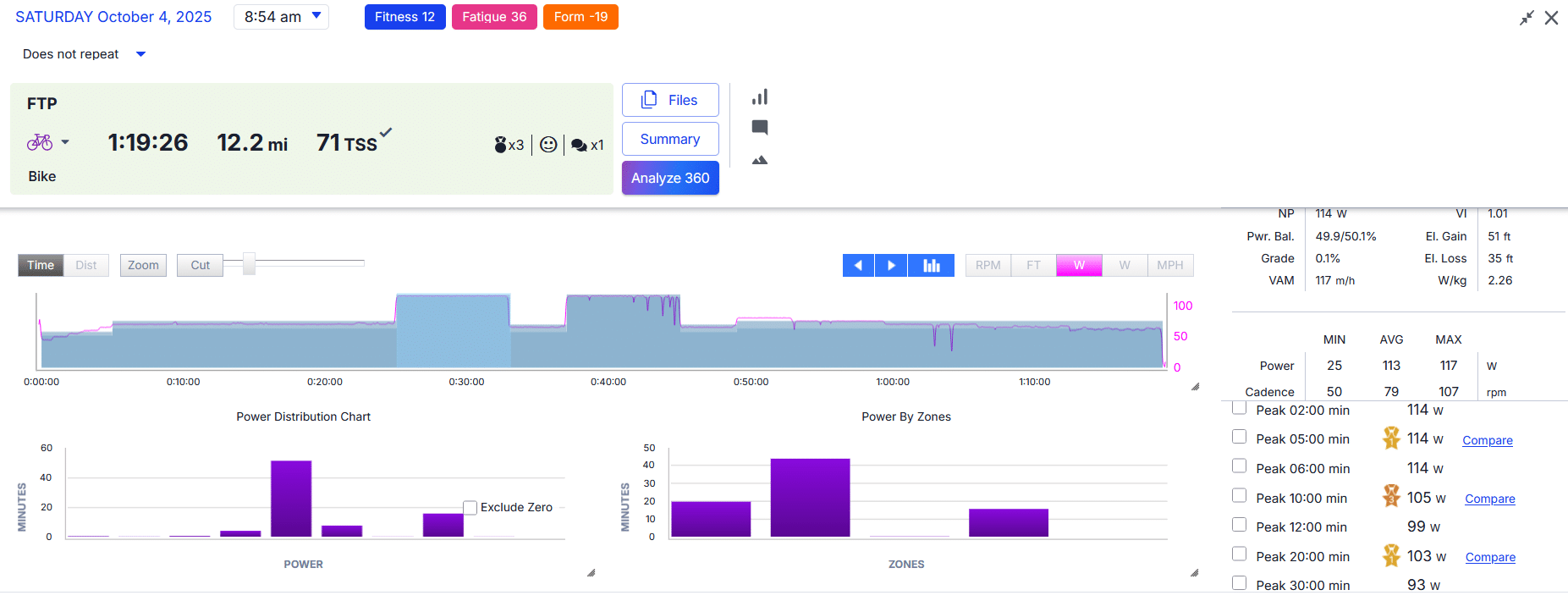Click the smiley face feeling icon

(548, 145)
